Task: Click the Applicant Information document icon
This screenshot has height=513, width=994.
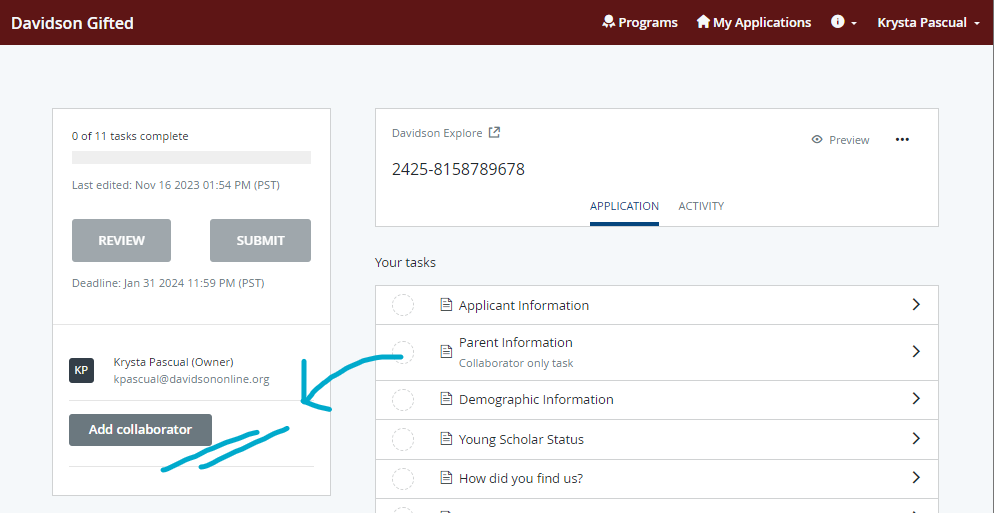Action: click(x=446, y=304)
